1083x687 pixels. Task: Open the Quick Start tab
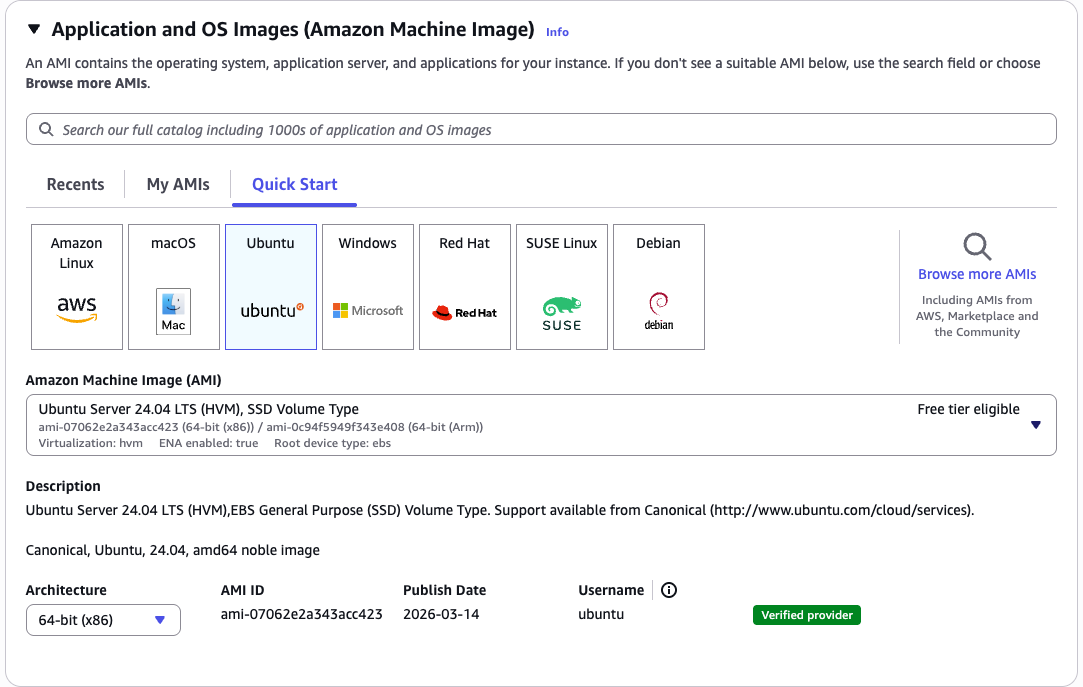[x=294, y=184]
